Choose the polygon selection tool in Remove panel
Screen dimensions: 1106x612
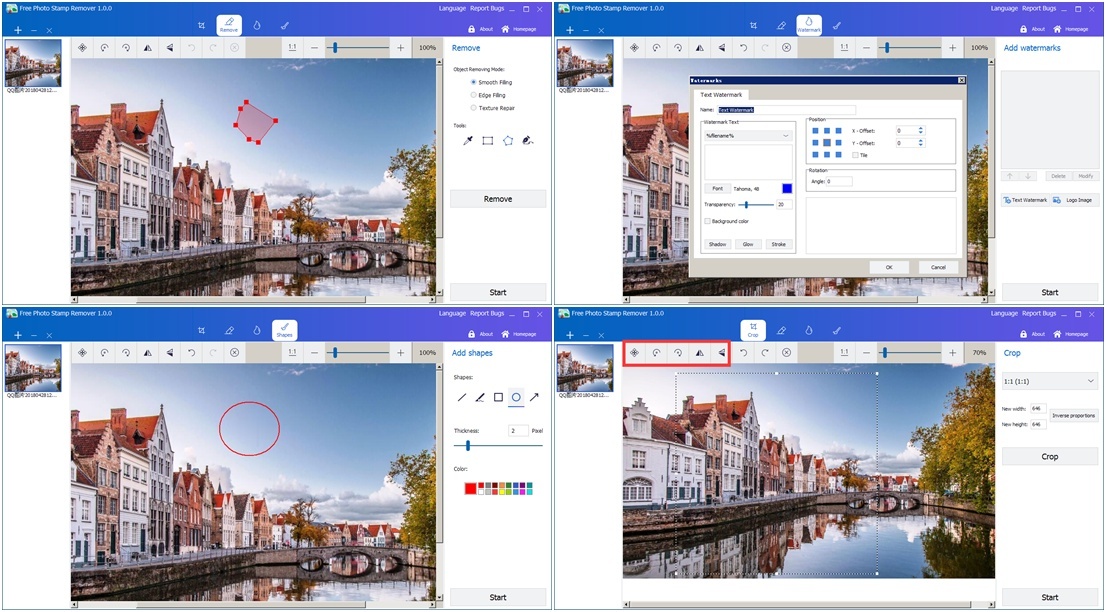click(x=508, y=141)
